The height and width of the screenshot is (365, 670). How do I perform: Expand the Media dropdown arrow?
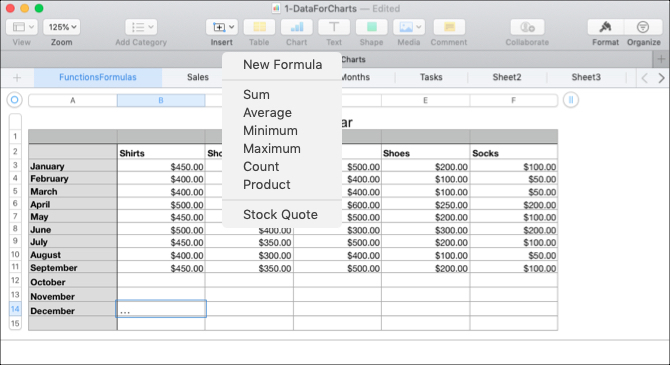coord(419,27)
